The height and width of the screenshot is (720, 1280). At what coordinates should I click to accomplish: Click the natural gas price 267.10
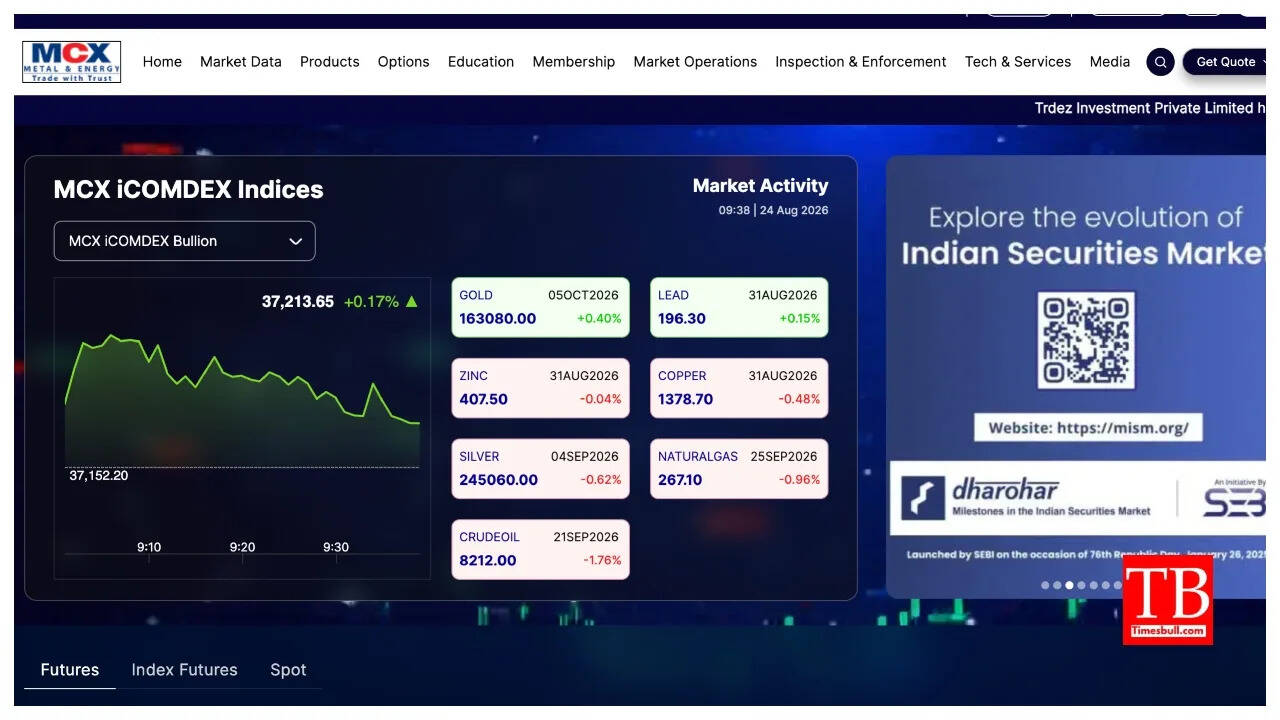click(x=680, y=480)
